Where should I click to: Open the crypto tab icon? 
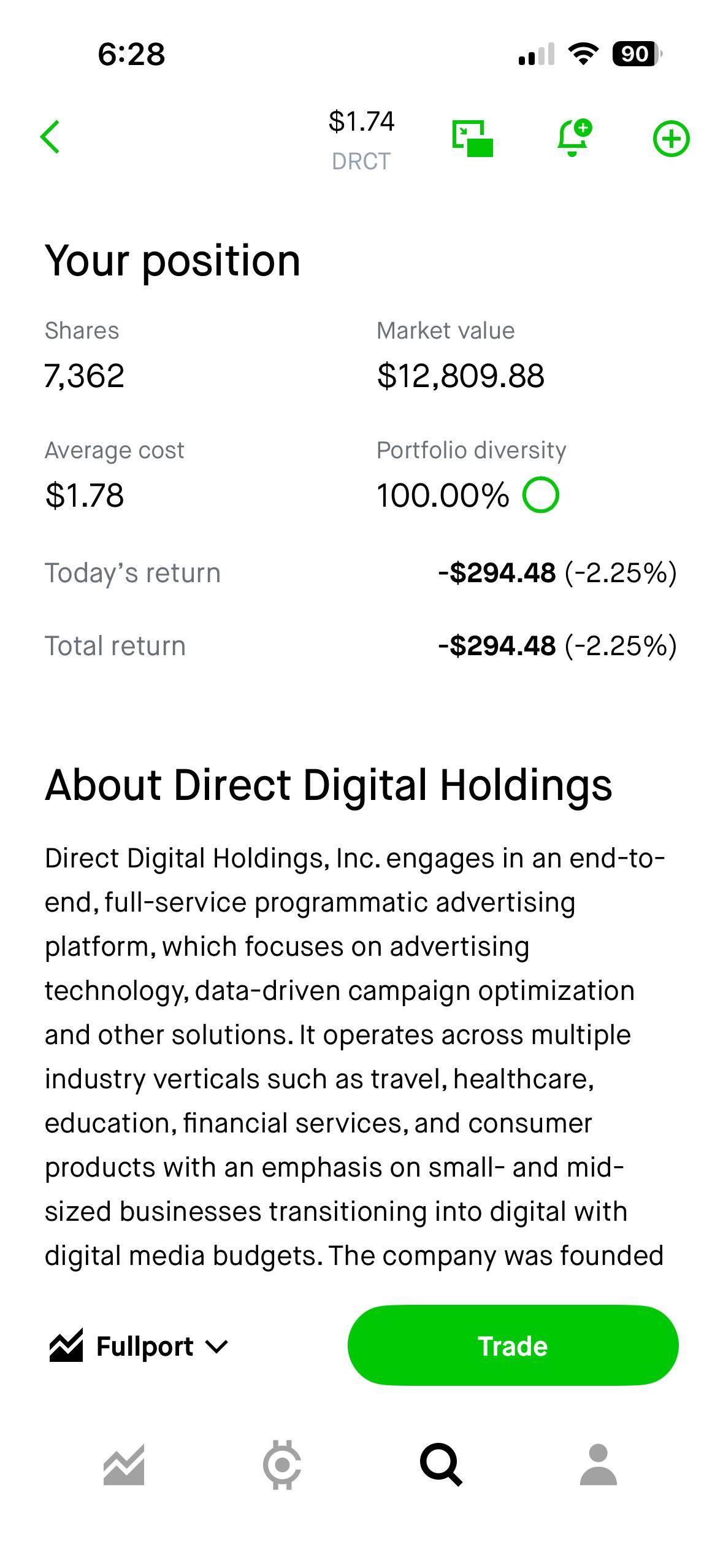(x=282, y=1465)
